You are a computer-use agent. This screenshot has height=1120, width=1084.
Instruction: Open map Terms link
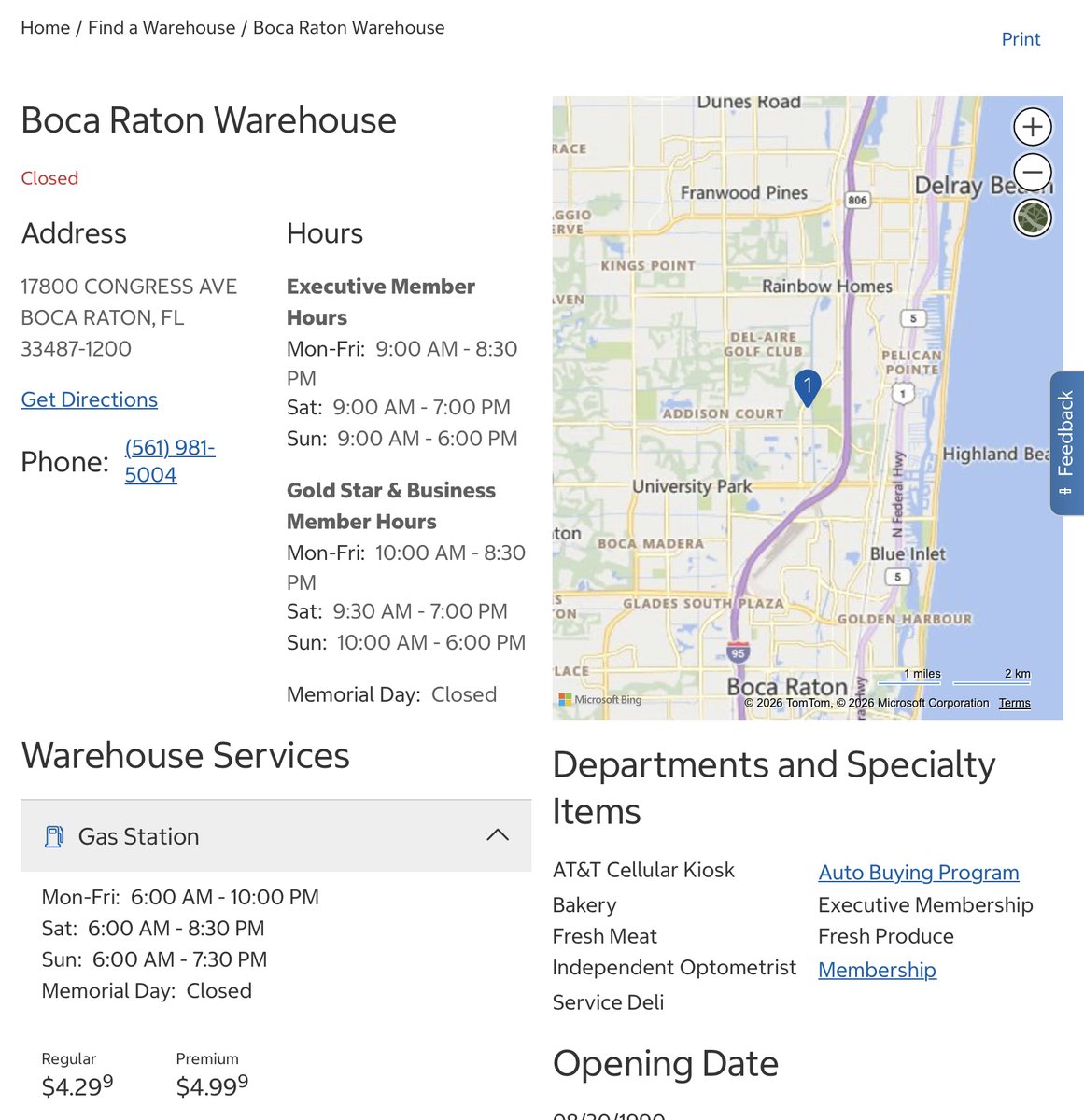click(1015, 703)
